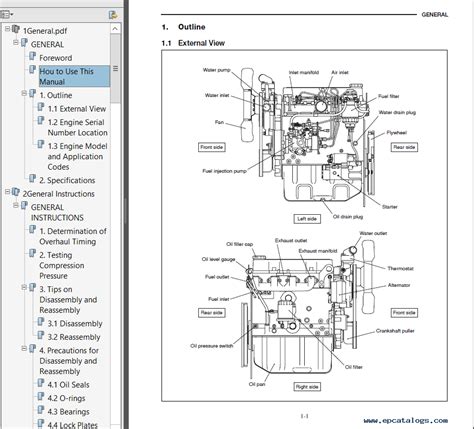Click the 'Water pump' diagram label
Screen dimensions: 474x429
216,70
